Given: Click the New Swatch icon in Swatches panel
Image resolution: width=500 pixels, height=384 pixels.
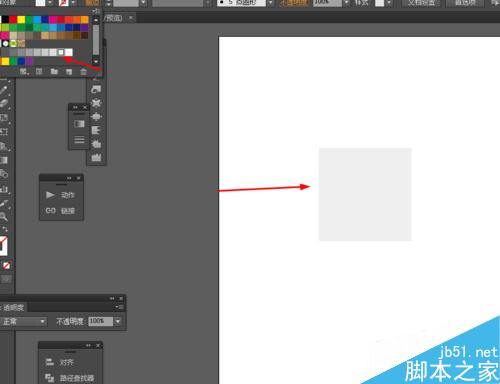Looking at the screenshot, I should pyautogui.click(x=69, y=71).
